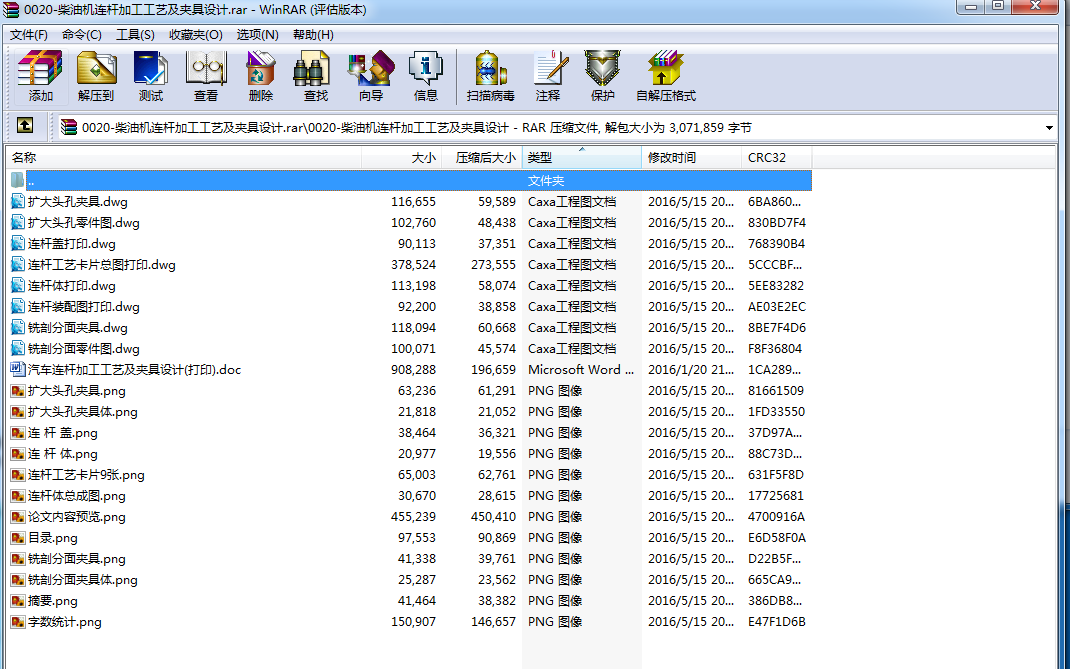The width and height of the screenshot is (1070, 669).
Task: Click CRC32 value E47F1D6B
Action: pos(777,622)
